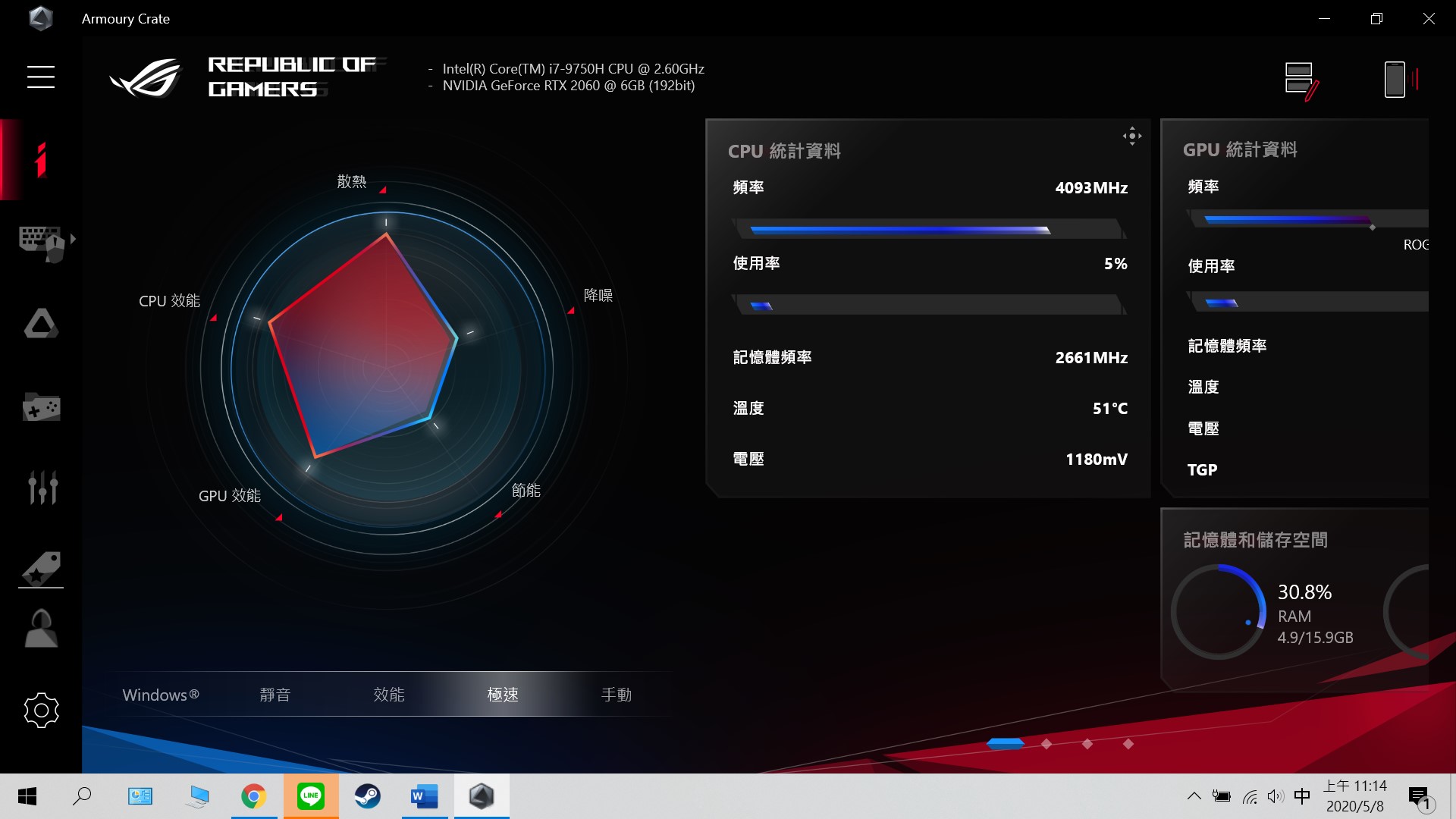
Task: Click the 降噪 noise reduction label
Action: click(598, 295)
